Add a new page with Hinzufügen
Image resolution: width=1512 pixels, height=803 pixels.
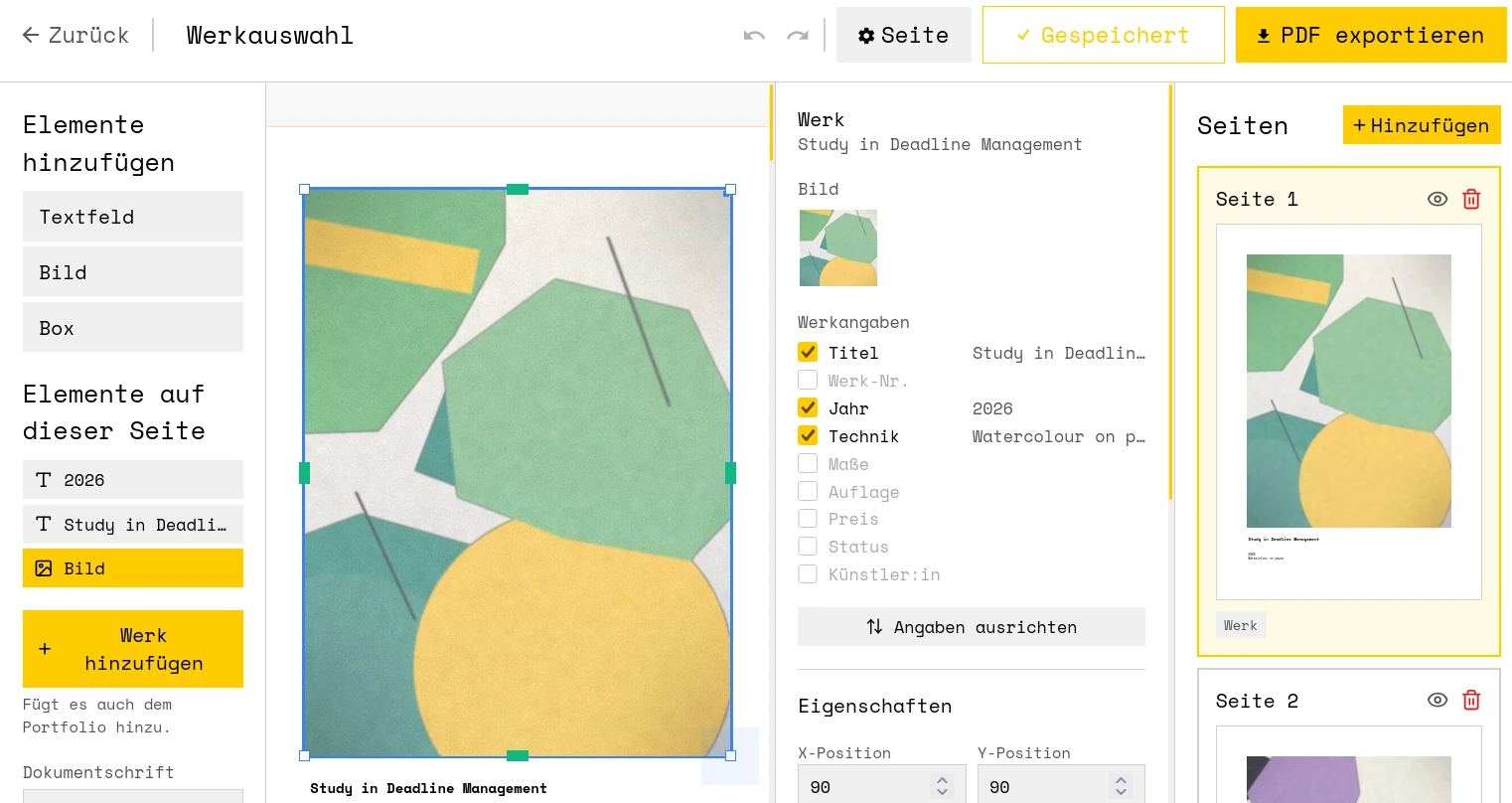click(x=1422, y=125)
